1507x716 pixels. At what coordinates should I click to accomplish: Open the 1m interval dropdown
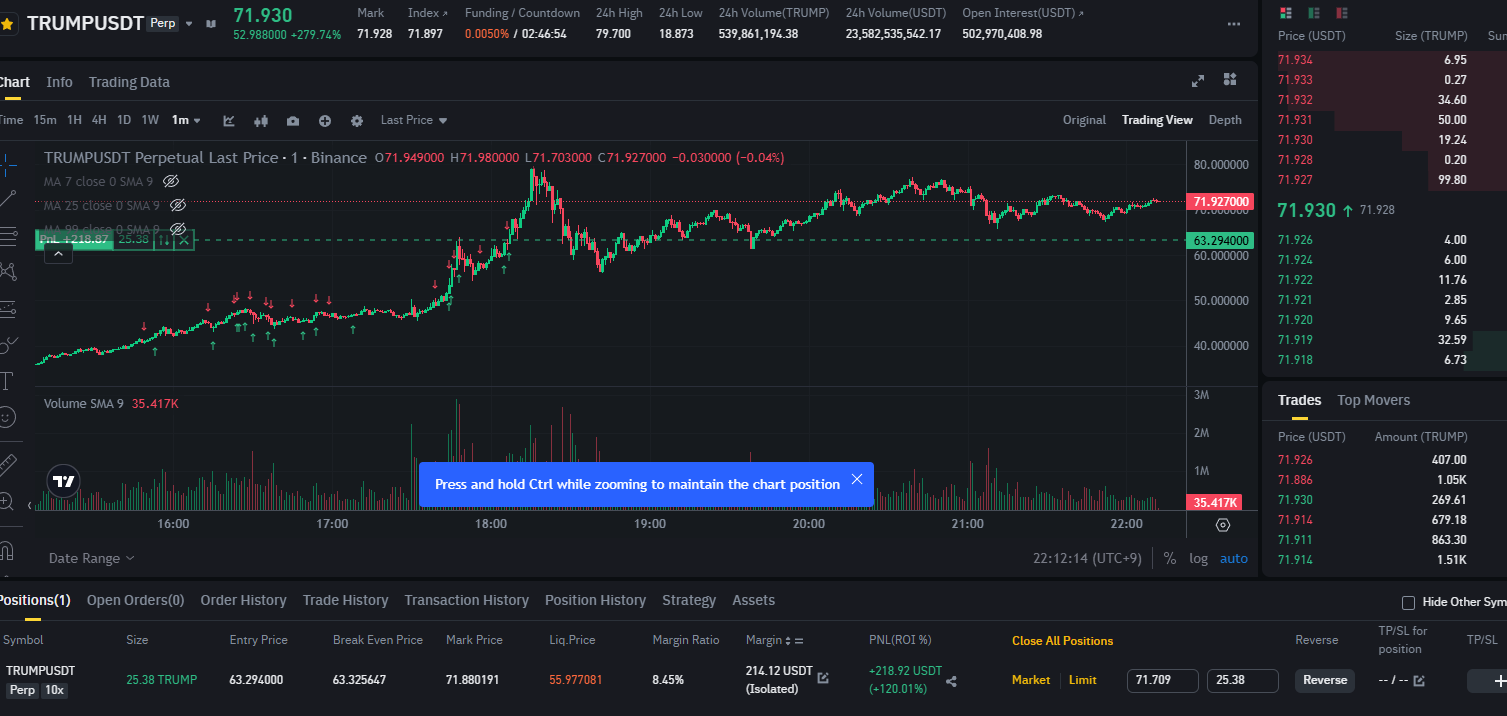coord(186,120)
